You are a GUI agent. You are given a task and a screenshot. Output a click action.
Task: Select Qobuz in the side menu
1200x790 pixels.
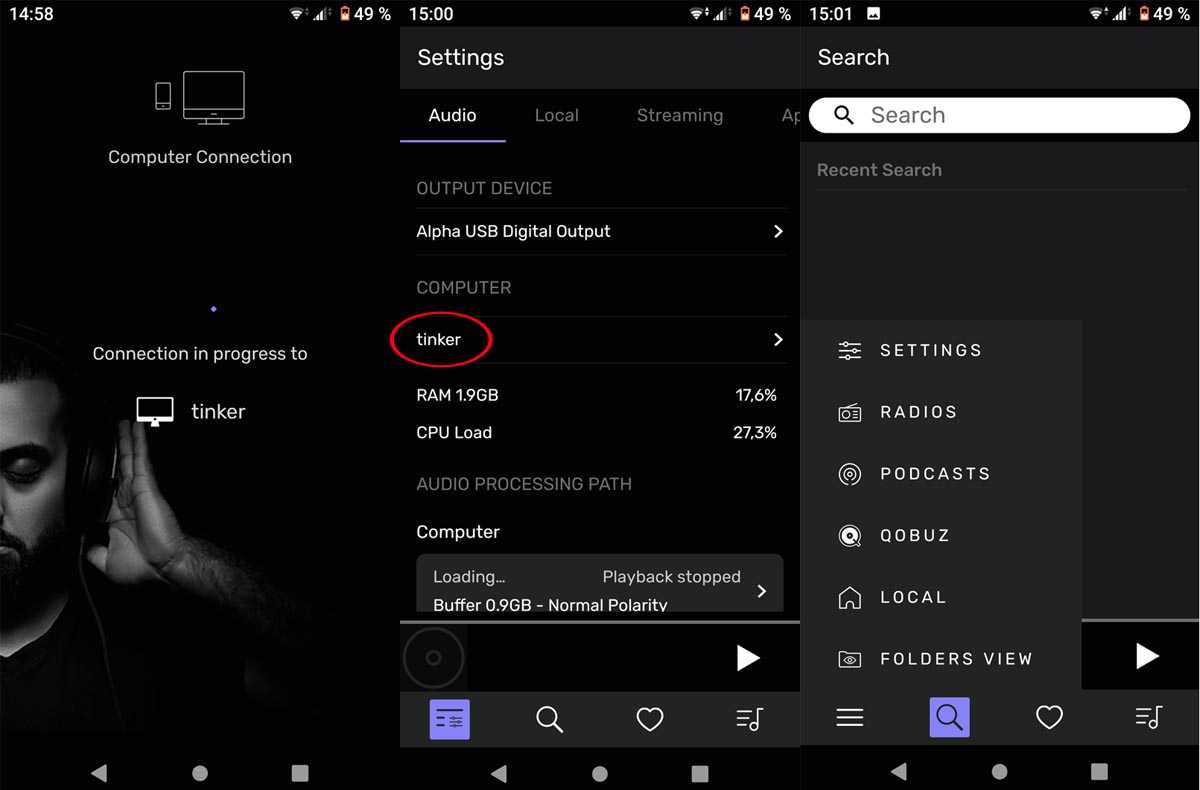pyautogui.click(x=914, y=536)
